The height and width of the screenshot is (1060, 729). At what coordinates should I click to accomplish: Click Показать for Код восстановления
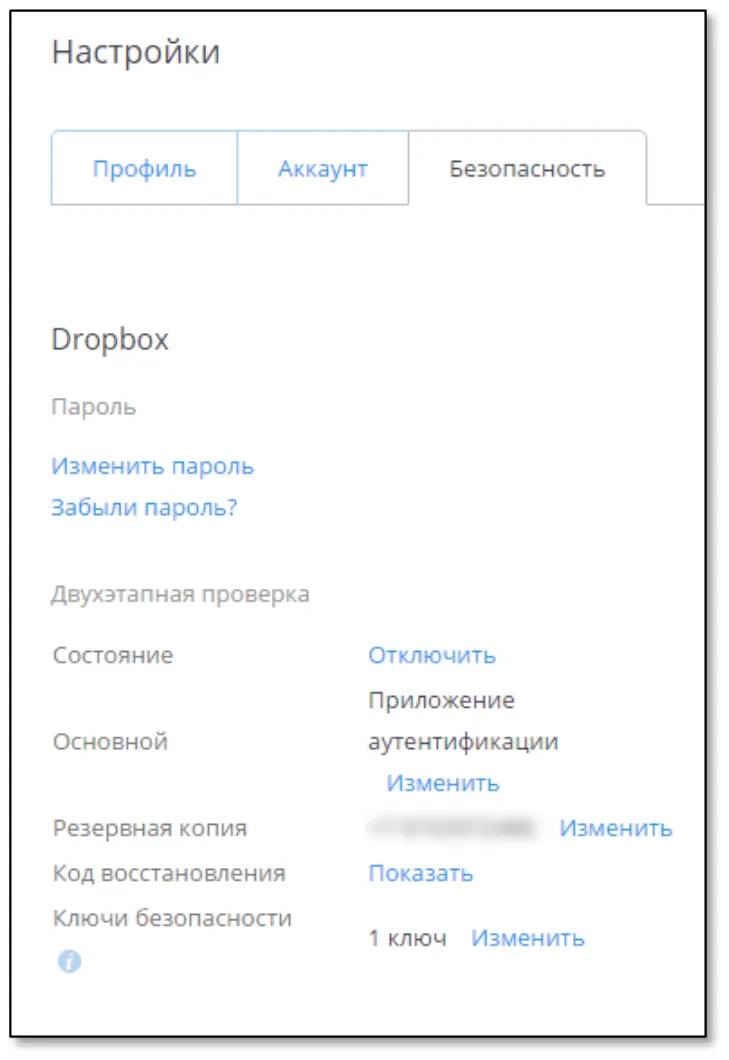click(x=420, y=873)
